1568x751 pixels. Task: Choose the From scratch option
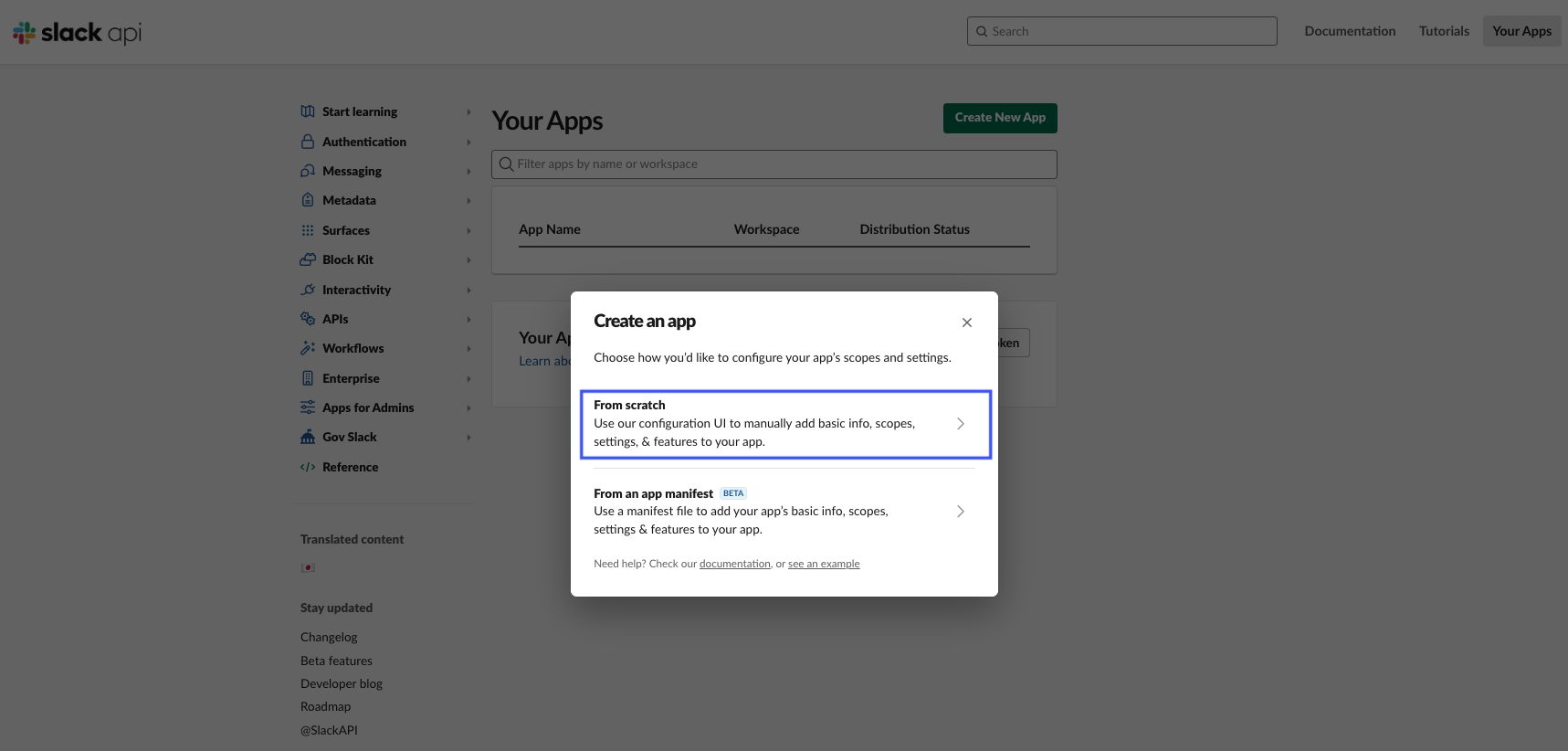784,424
